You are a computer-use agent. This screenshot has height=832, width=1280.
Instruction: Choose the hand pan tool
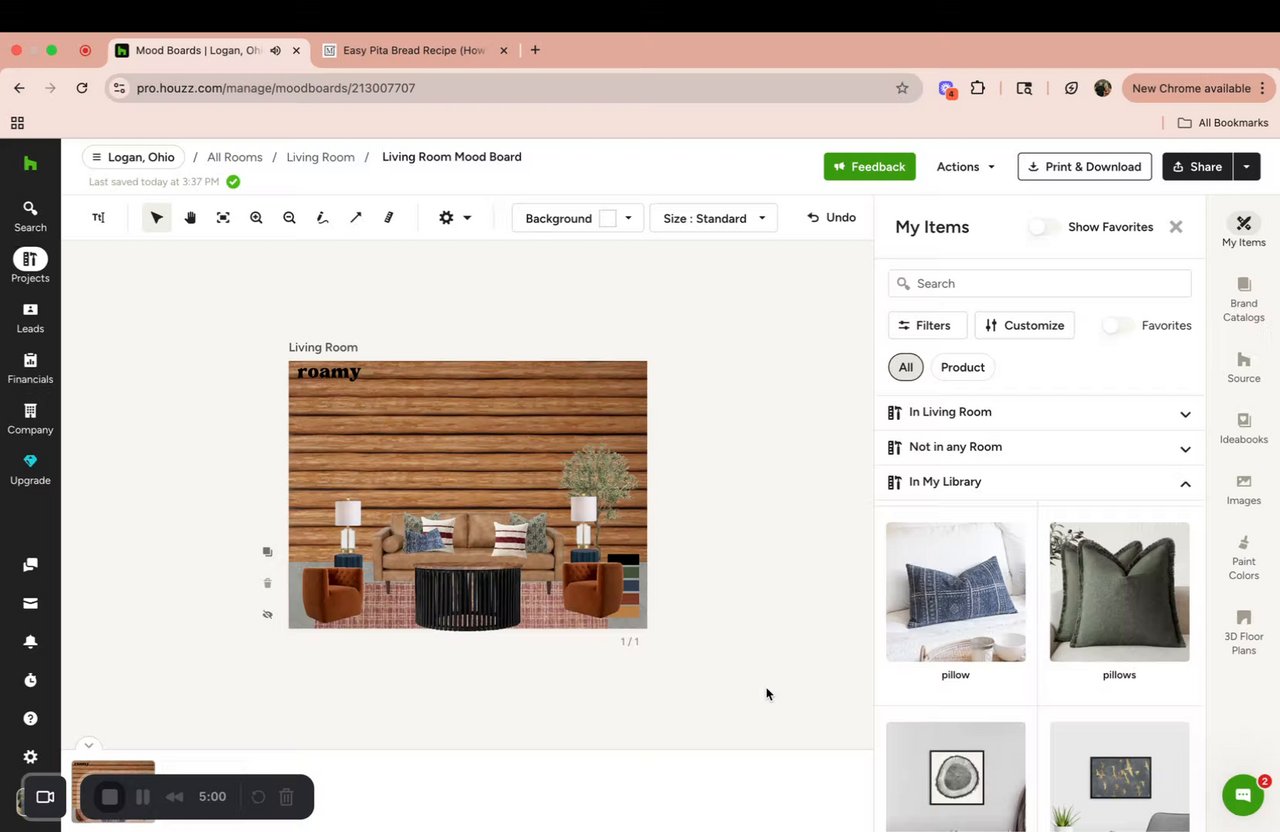point(190,218)
